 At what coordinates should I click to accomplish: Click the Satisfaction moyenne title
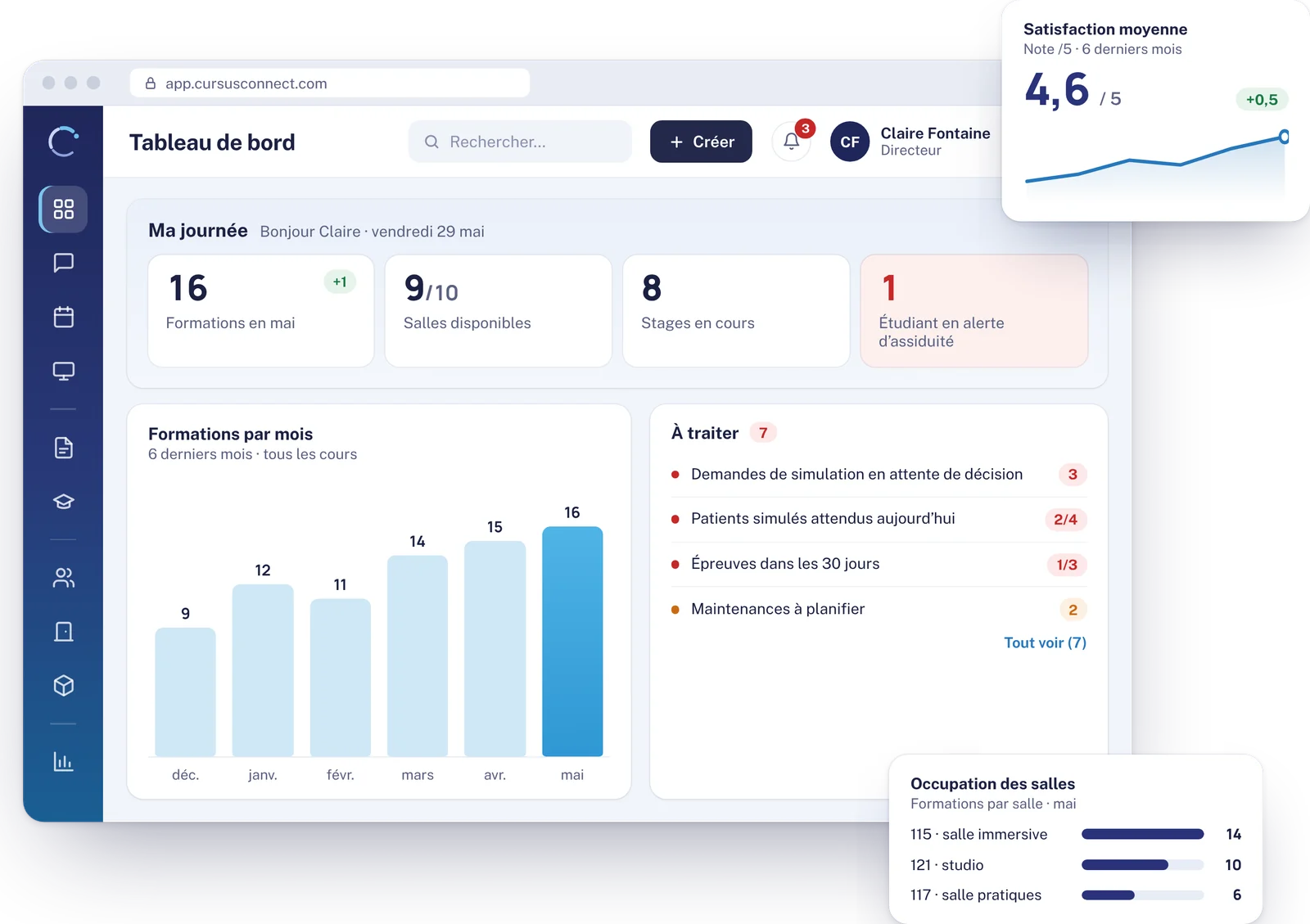pos(1105,29)
